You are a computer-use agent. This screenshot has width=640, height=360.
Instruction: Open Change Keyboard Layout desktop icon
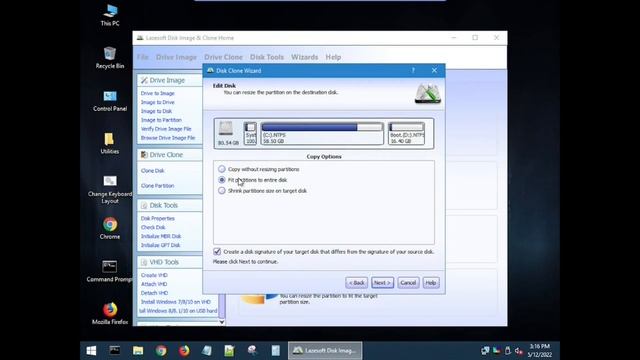(x=110, y=189)
